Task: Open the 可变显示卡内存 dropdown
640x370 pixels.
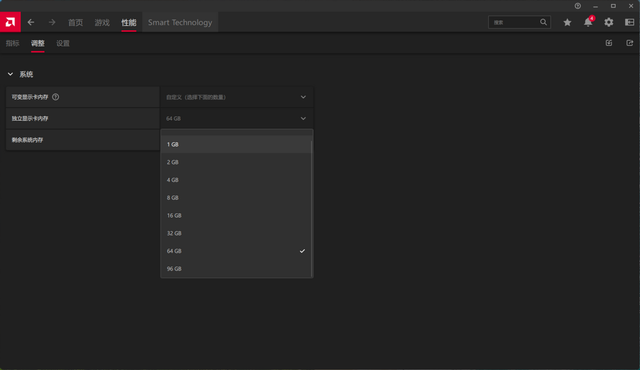Action: (x=236, y=97)
